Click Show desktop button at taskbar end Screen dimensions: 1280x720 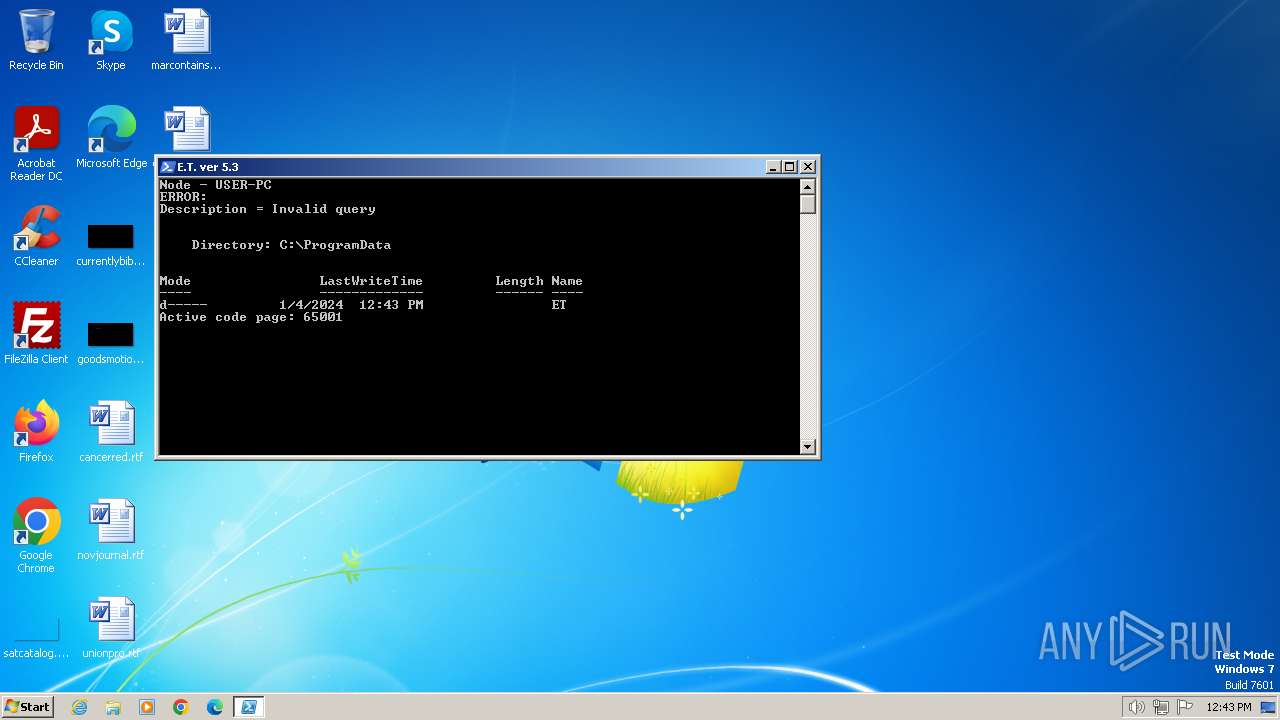point(1270,707)
